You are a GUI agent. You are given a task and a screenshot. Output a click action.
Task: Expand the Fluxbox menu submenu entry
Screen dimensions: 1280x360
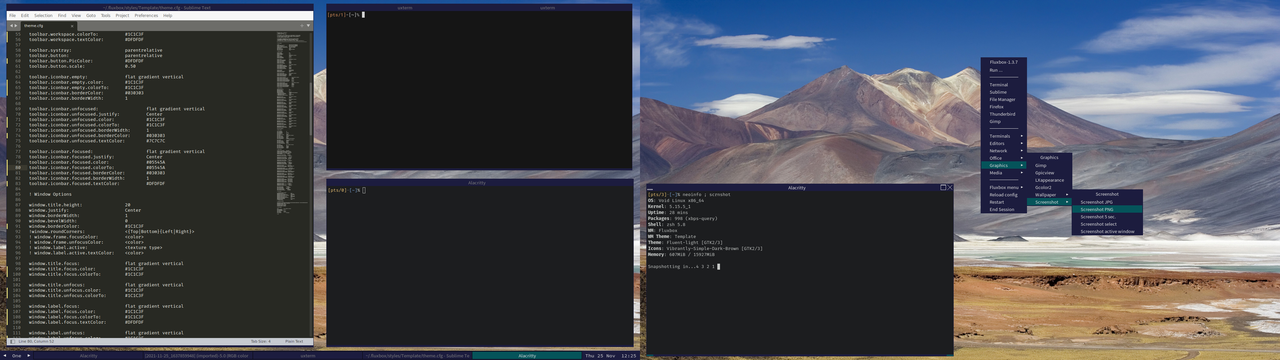pos(1005,187)
